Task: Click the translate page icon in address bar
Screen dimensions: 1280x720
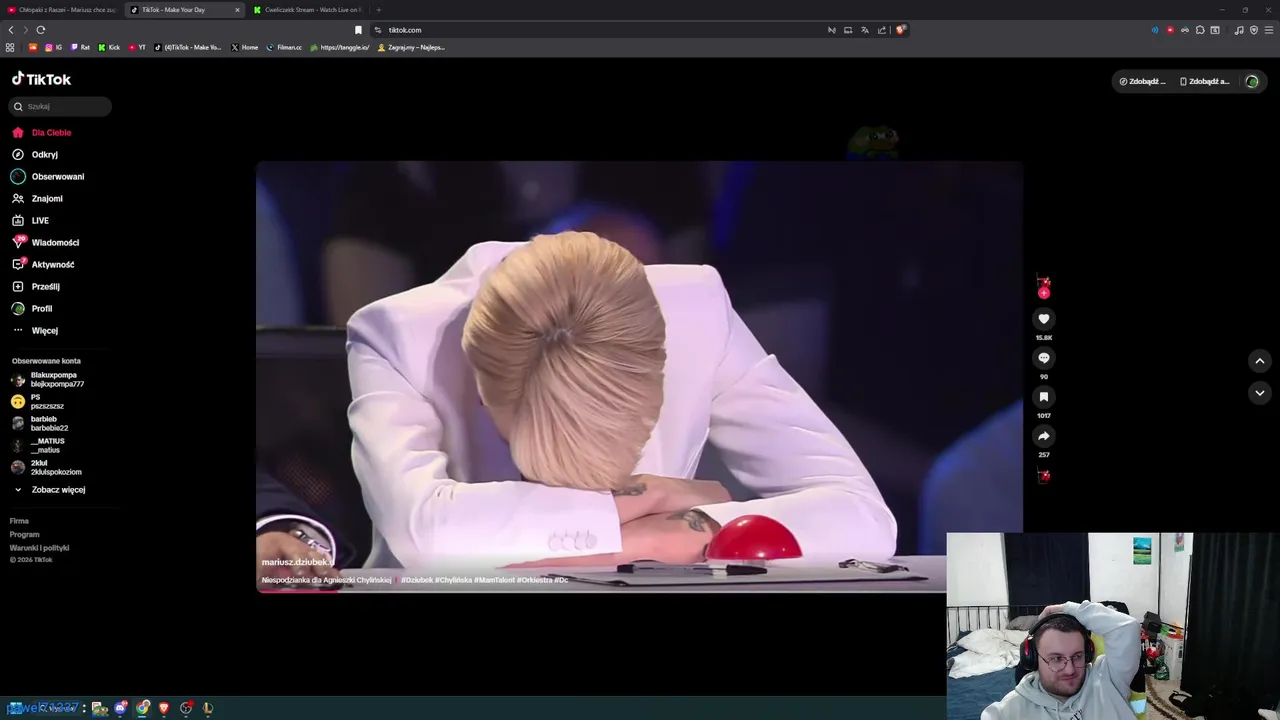Action: click(865, 30)
